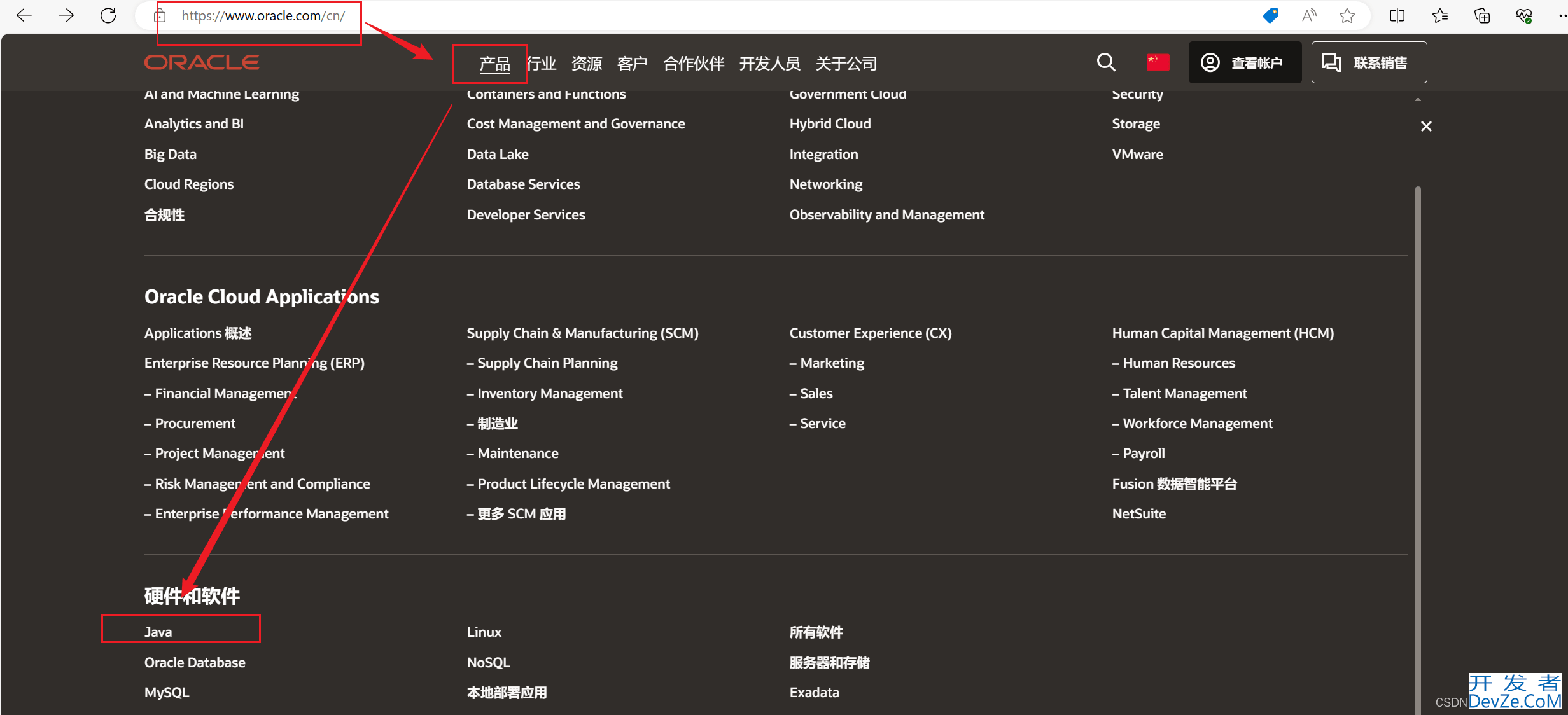The width and height of the screenshot is (1568, 715).
Task: Go back to the previous page
Action: point(24,15)
